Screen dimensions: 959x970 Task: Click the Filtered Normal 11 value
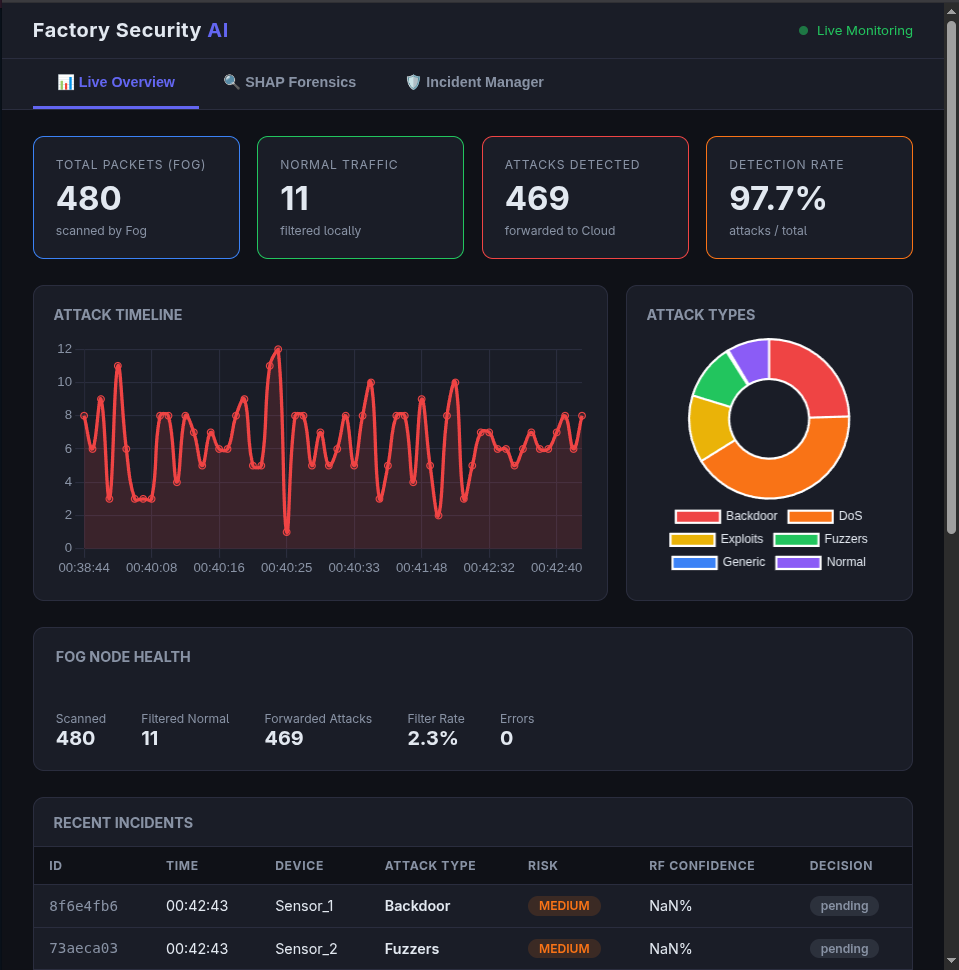click(150, 738)
